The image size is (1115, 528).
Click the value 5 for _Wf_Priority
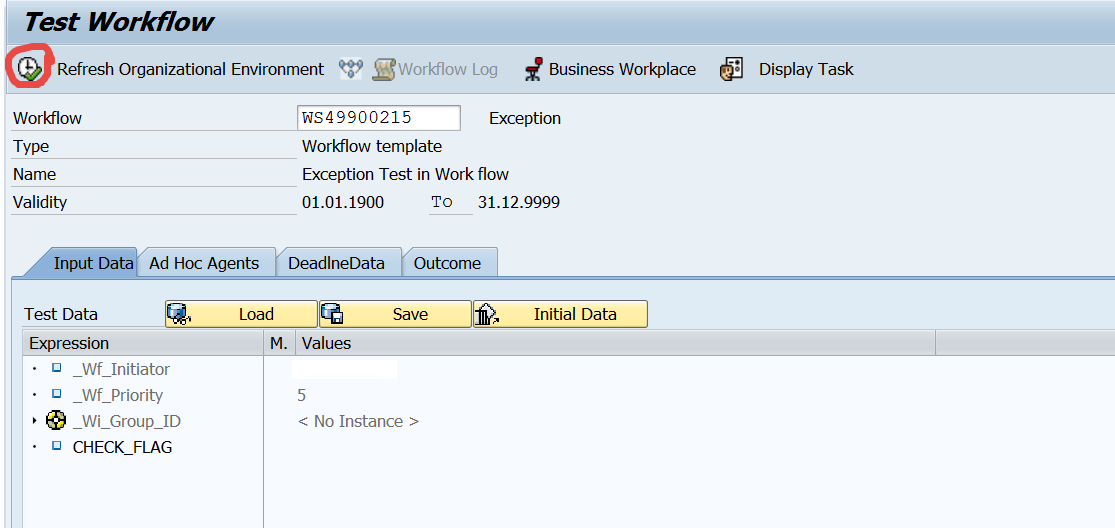[302, 395]
